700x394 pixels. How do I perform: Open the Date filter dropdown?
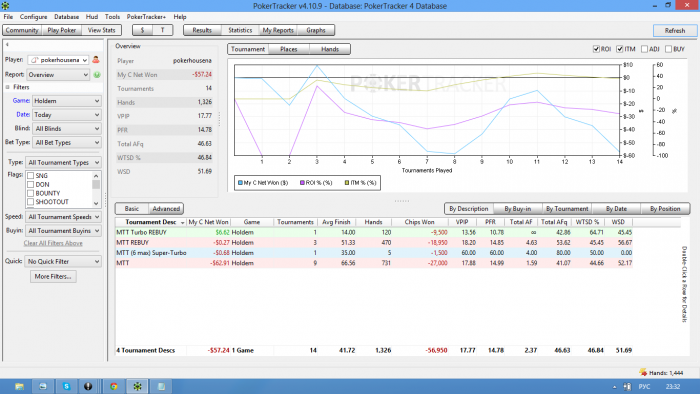(x=67, y=115)
